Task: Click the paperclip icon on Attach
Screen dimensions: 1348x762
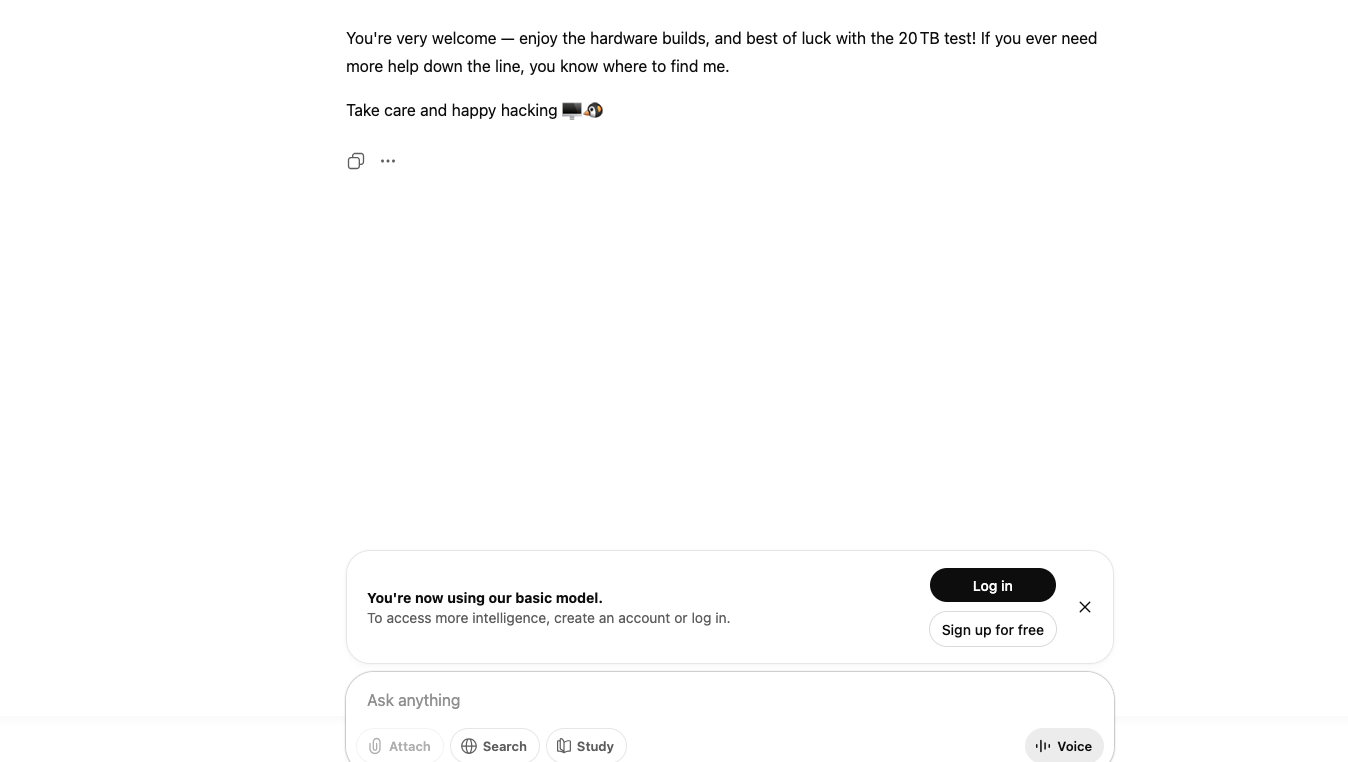Action: pyautogui.click(x=375, y=746)
